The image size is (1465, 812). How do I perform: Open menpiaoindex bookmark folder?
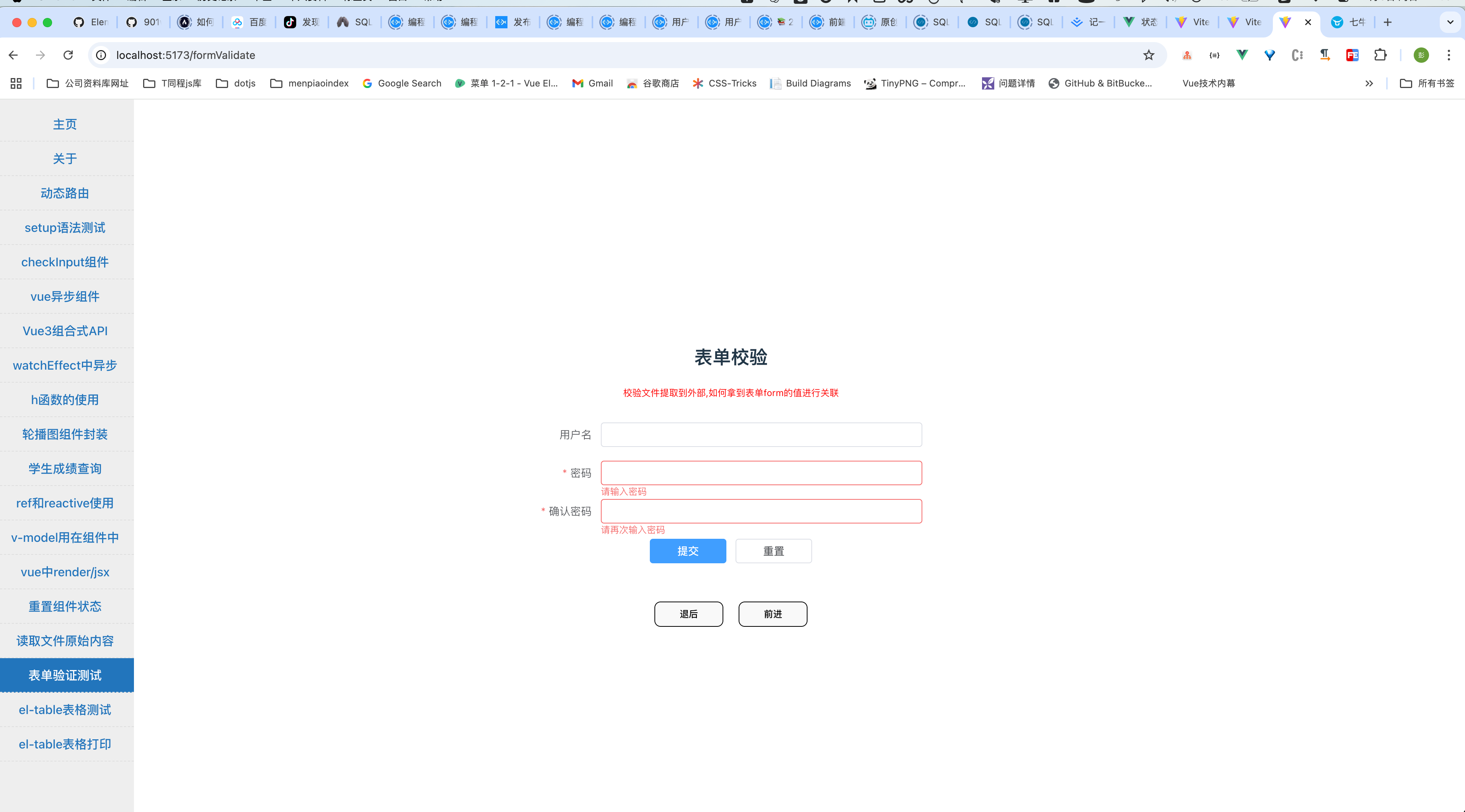tap(309, 83)
